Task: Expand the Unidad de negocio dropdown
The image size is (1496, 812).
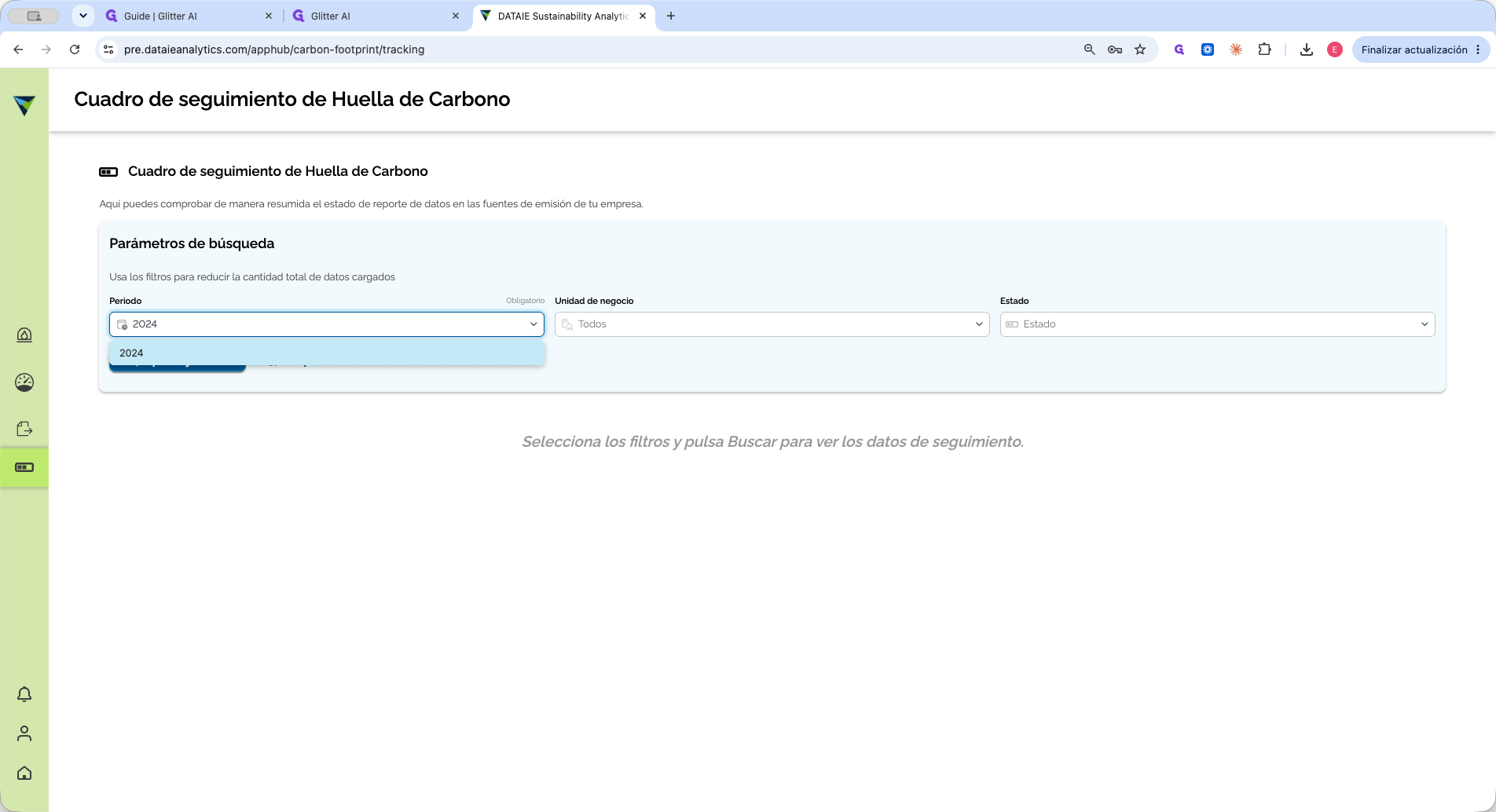Action: pos(772,324)
